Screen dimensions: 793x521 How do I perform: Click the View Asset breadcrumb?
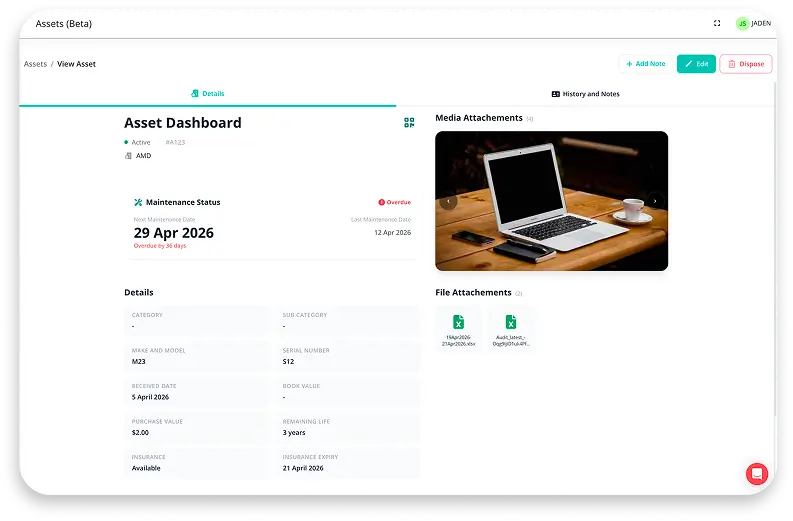click(76, 64)
